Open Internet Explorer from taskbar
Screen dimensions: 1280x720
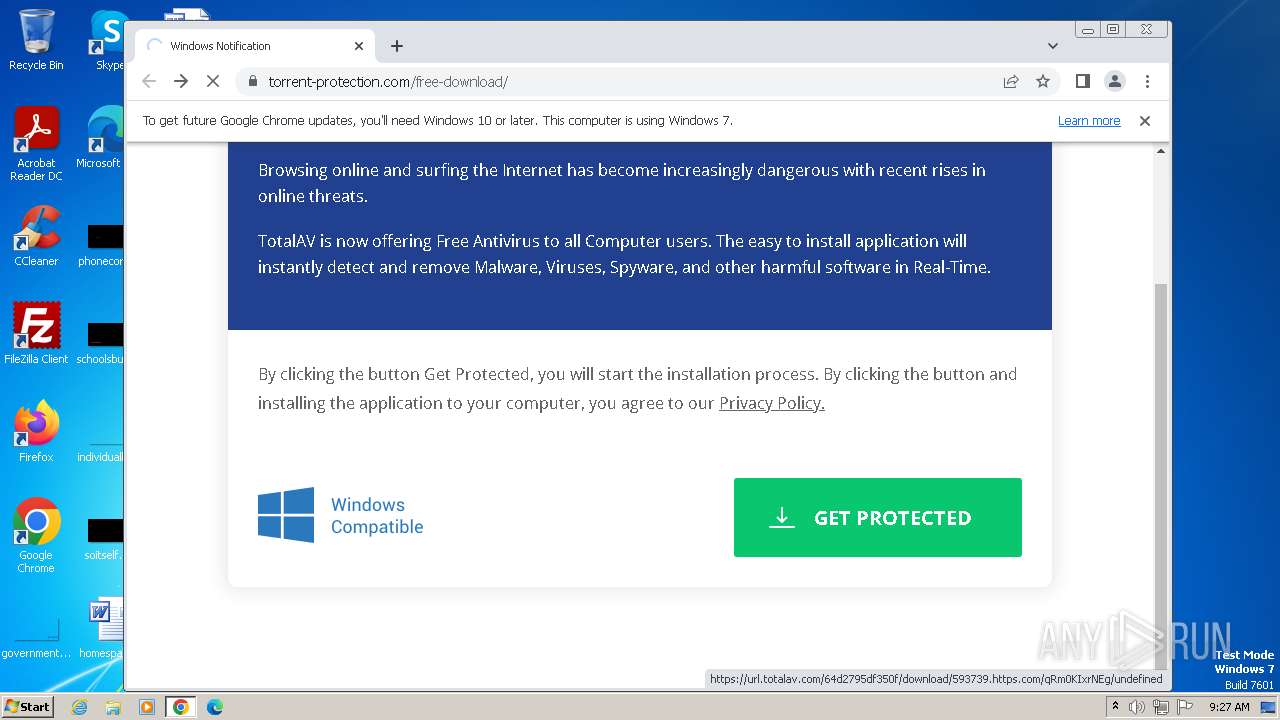(x=80, y=707)
